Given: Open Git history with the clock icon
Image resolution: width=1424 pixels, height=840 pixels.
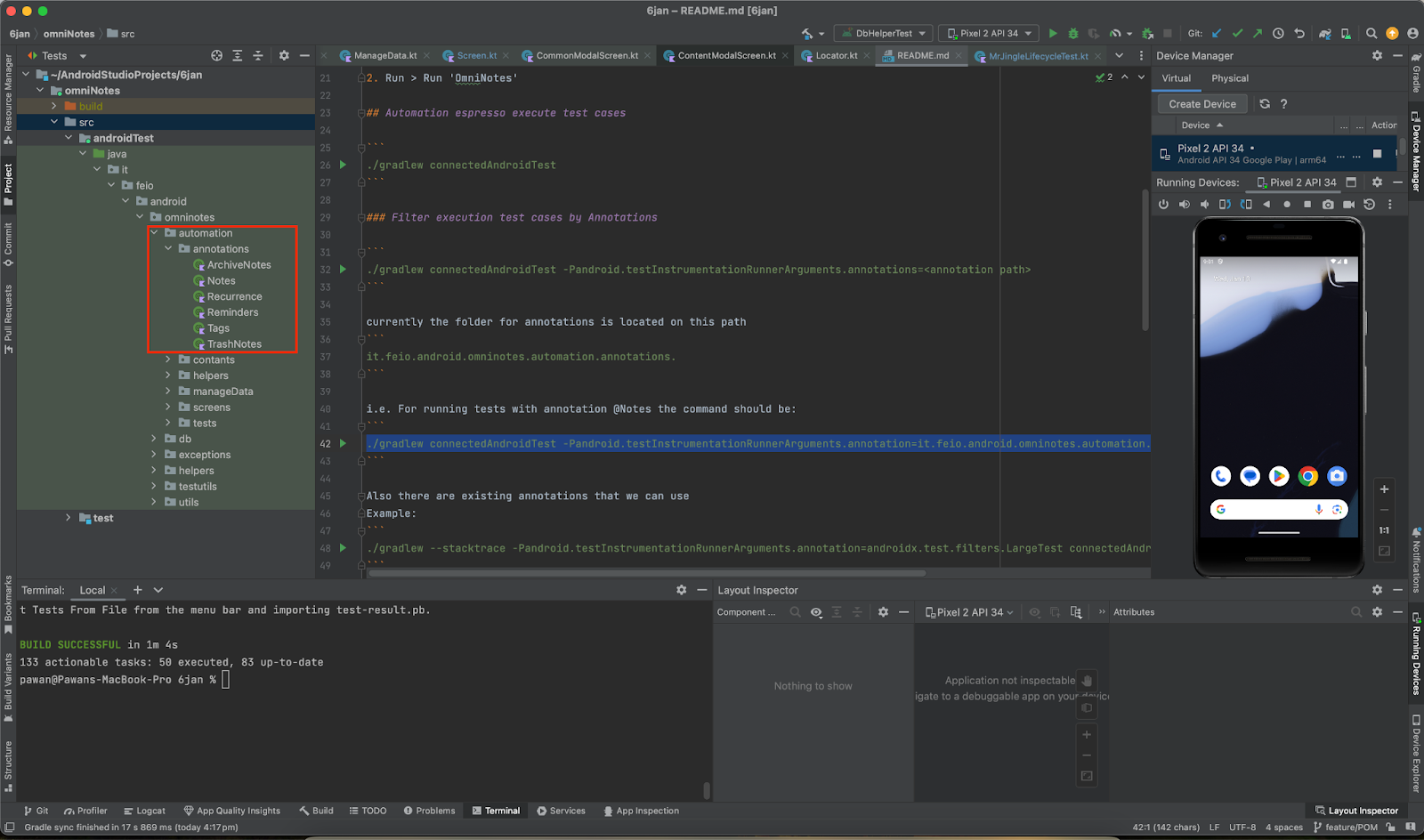Looking at the screenshot, I should pos(1278,34).
